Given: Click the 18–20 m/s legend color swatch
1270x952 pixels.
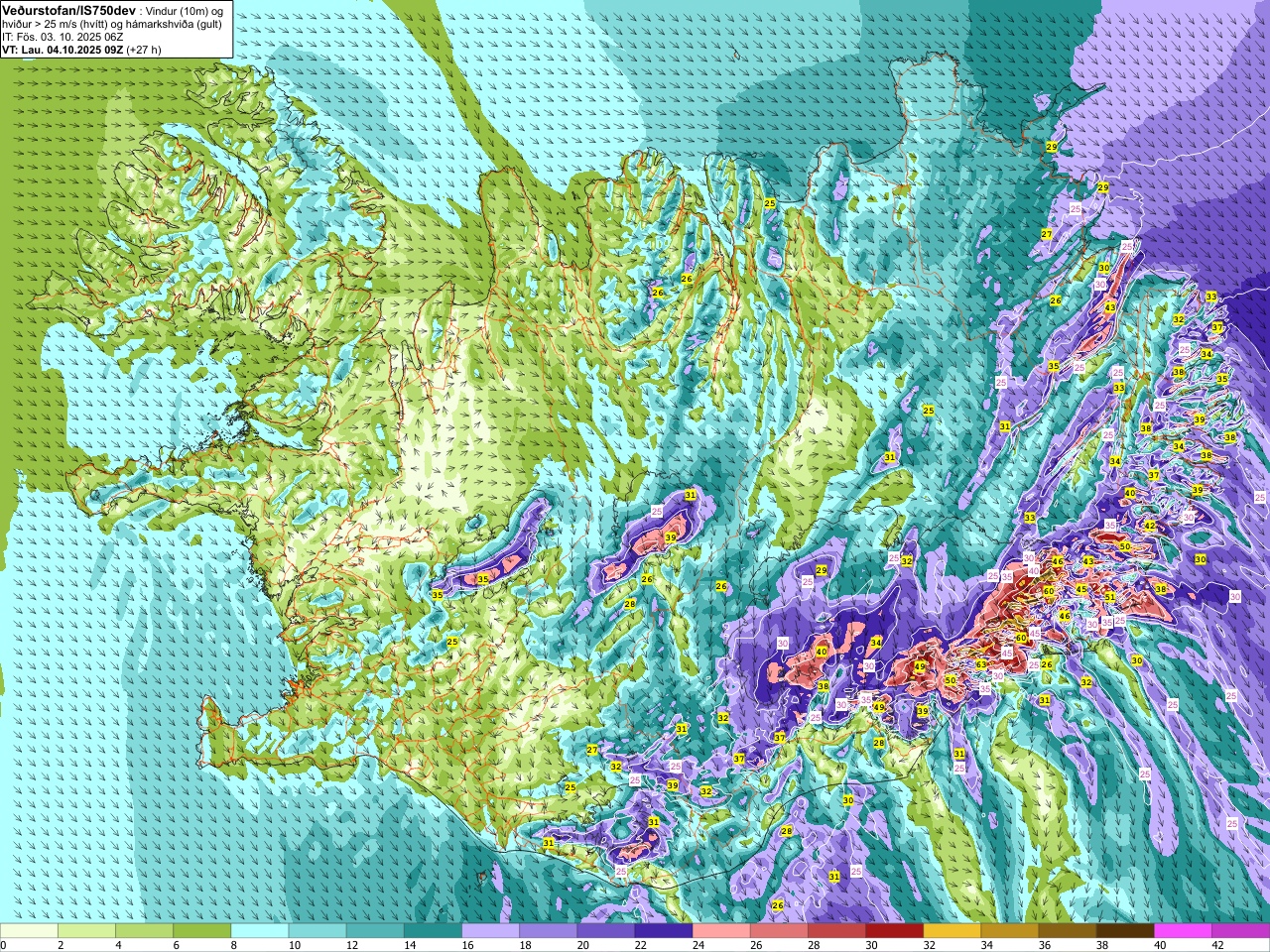Looking at the screenshot, I should click(549, 931).
